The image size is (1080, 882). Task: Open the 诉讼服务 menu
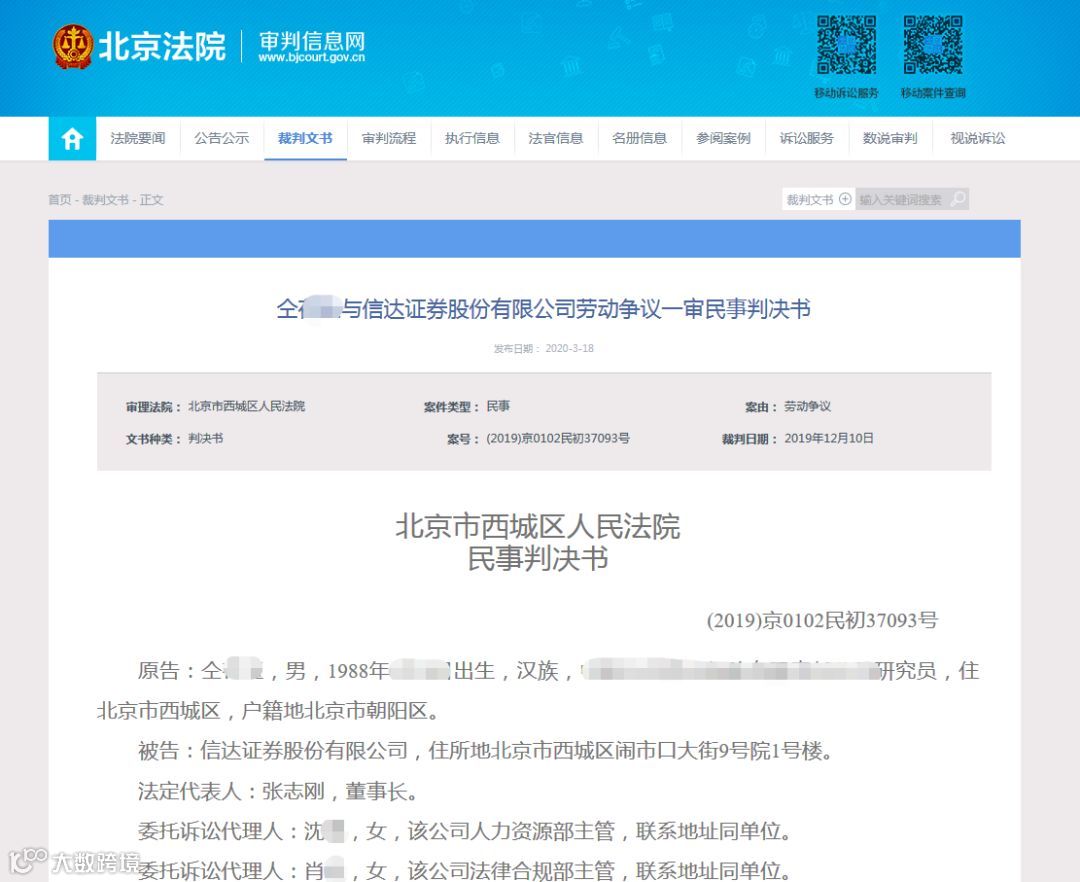click(x=807, y=138)
